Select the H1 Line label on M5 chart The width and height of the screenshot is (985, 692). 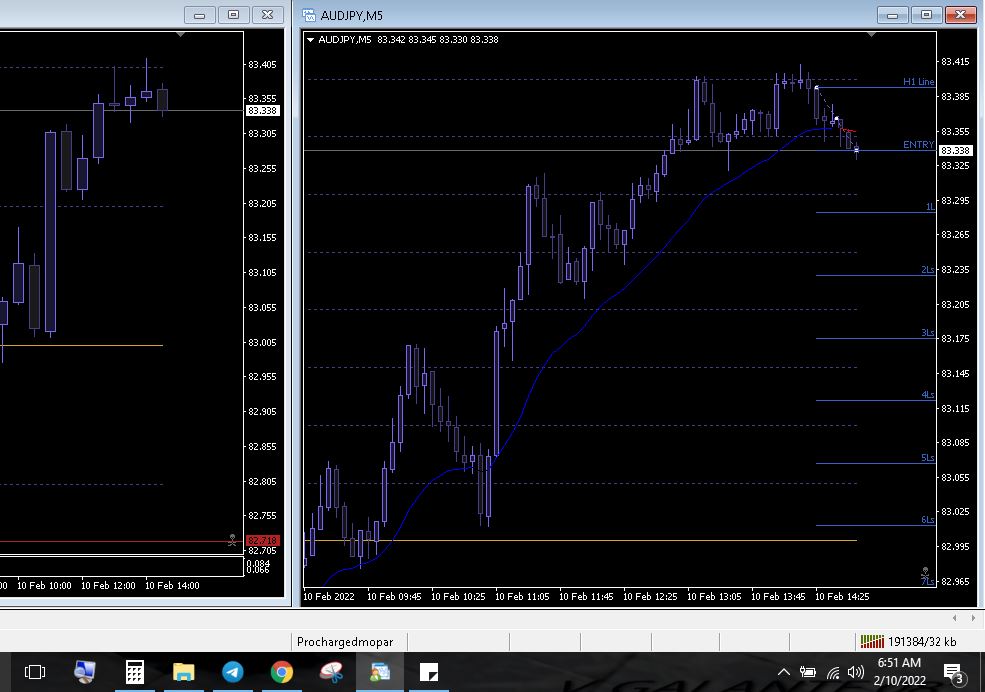(918, 82)
